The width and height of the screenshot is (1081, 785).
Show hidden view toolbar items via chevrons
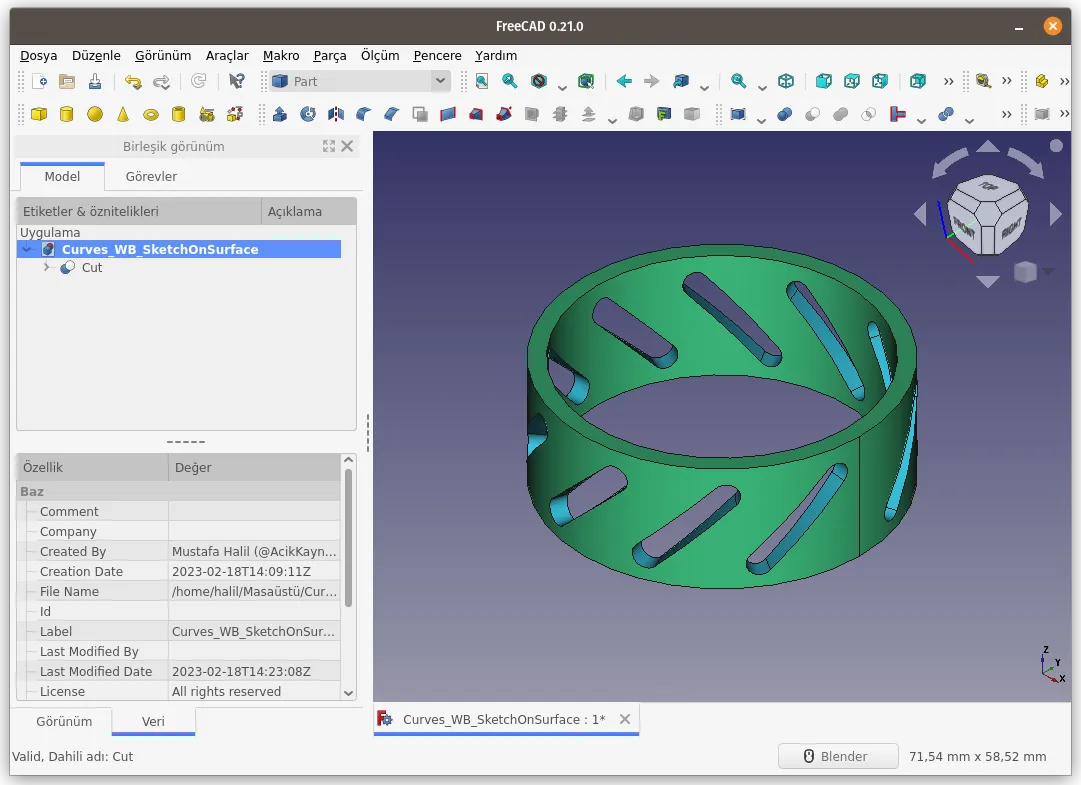coord(949,81)
